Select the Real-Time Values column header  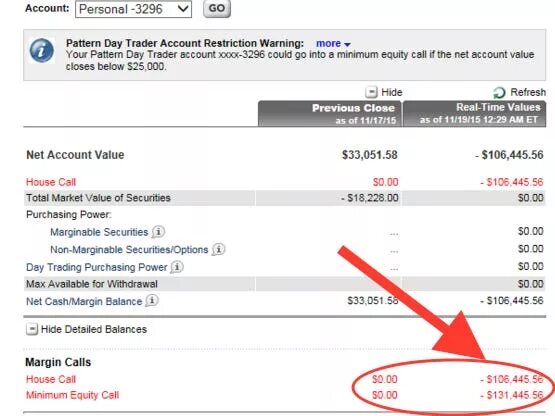click(x=475, y=114)
